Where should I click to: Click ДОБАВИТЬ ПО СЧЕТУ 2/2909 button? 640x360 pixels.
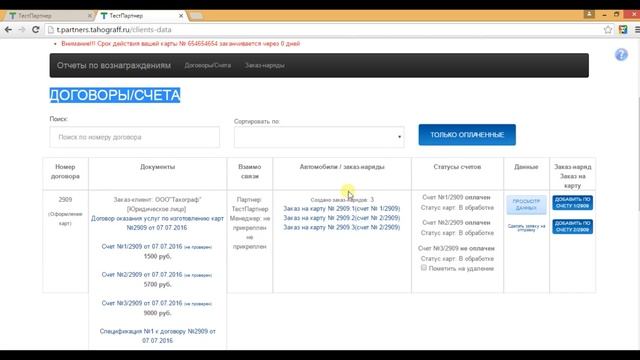[x=572, y=227]
